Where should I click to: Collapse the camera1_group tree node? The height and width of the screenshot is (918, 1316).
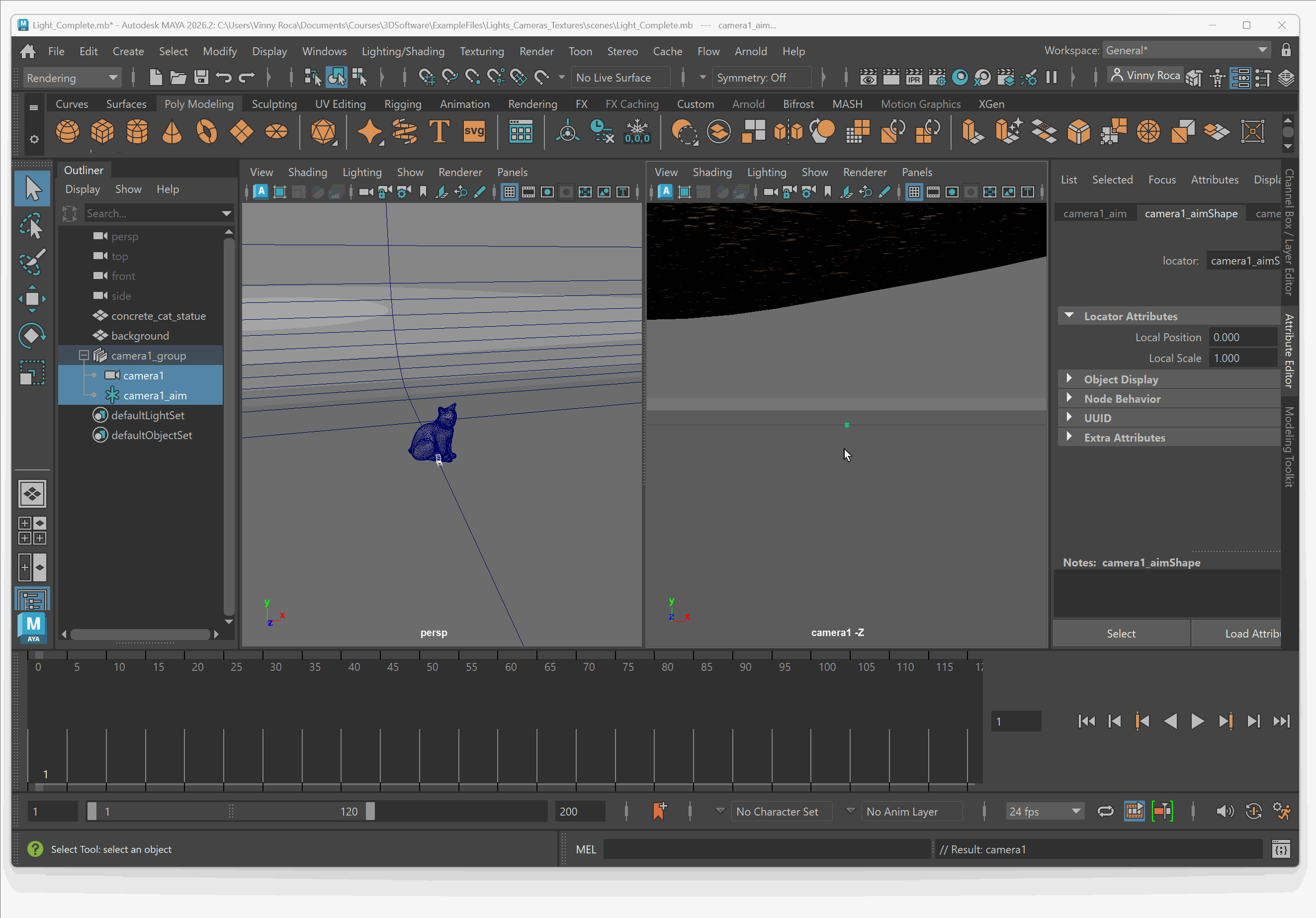coord(84,356)
